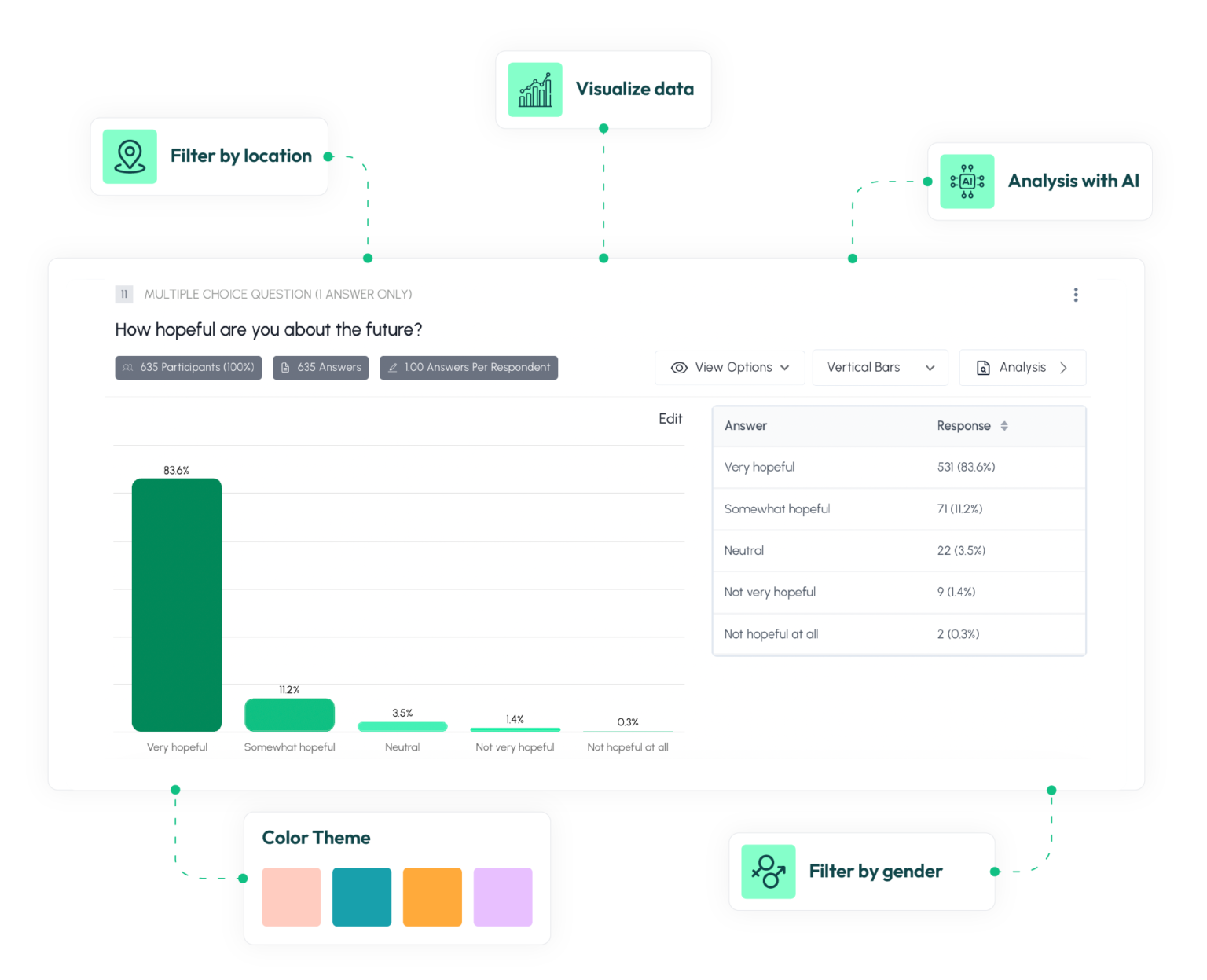Select the lavender color theme swatch
Viewport: 1207px width, 980px height.
click(x=503, y=897)
